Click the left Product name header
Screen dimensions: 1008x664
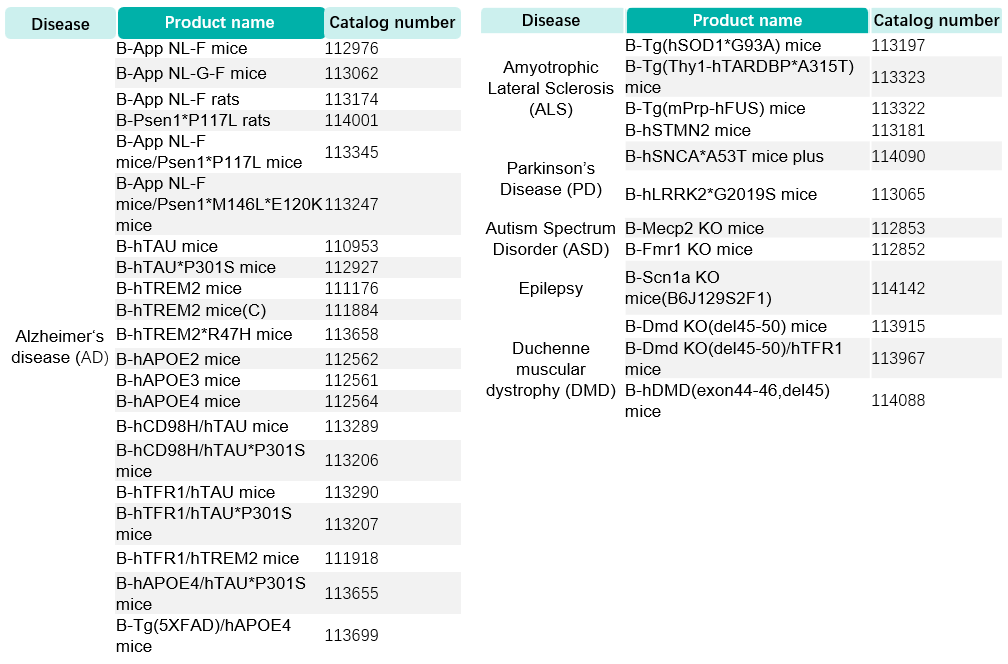220,23
